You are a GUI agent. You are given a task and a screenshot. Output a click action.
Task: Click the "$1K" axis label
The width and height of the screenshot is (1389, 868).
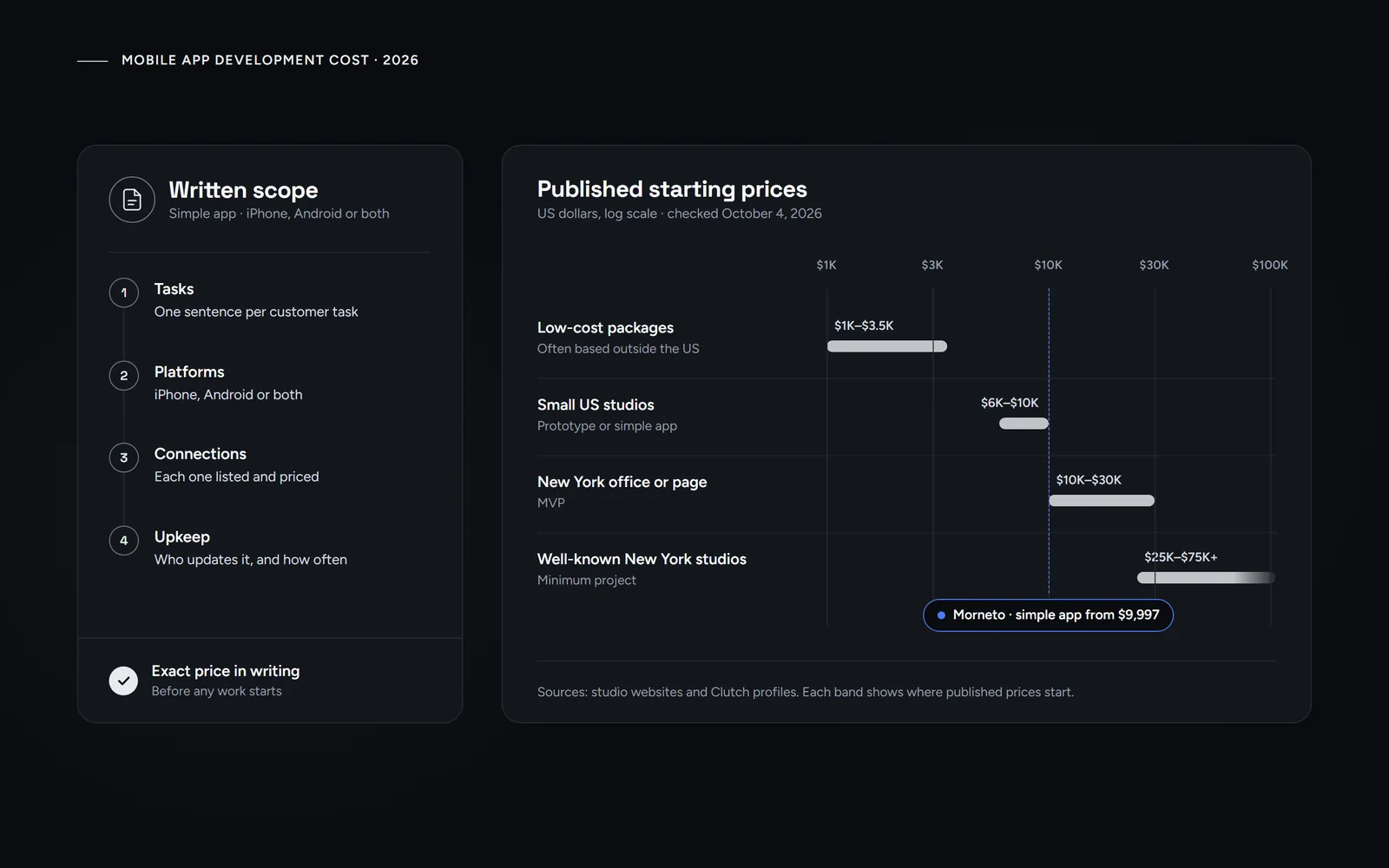826,265
